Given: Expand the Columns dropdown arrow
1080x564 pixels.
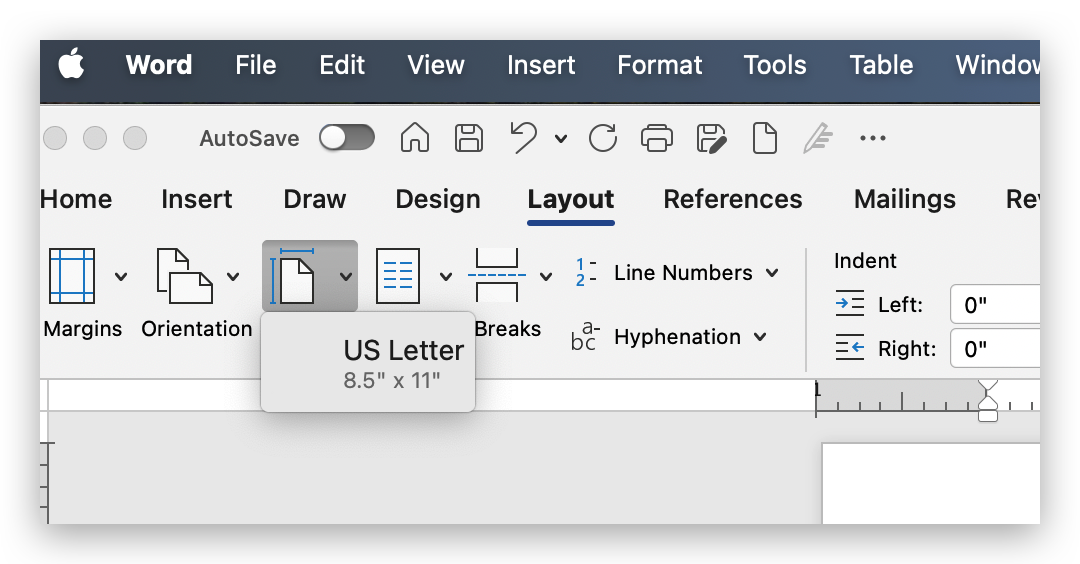Looking at the screenshot, I should [446, 277].
